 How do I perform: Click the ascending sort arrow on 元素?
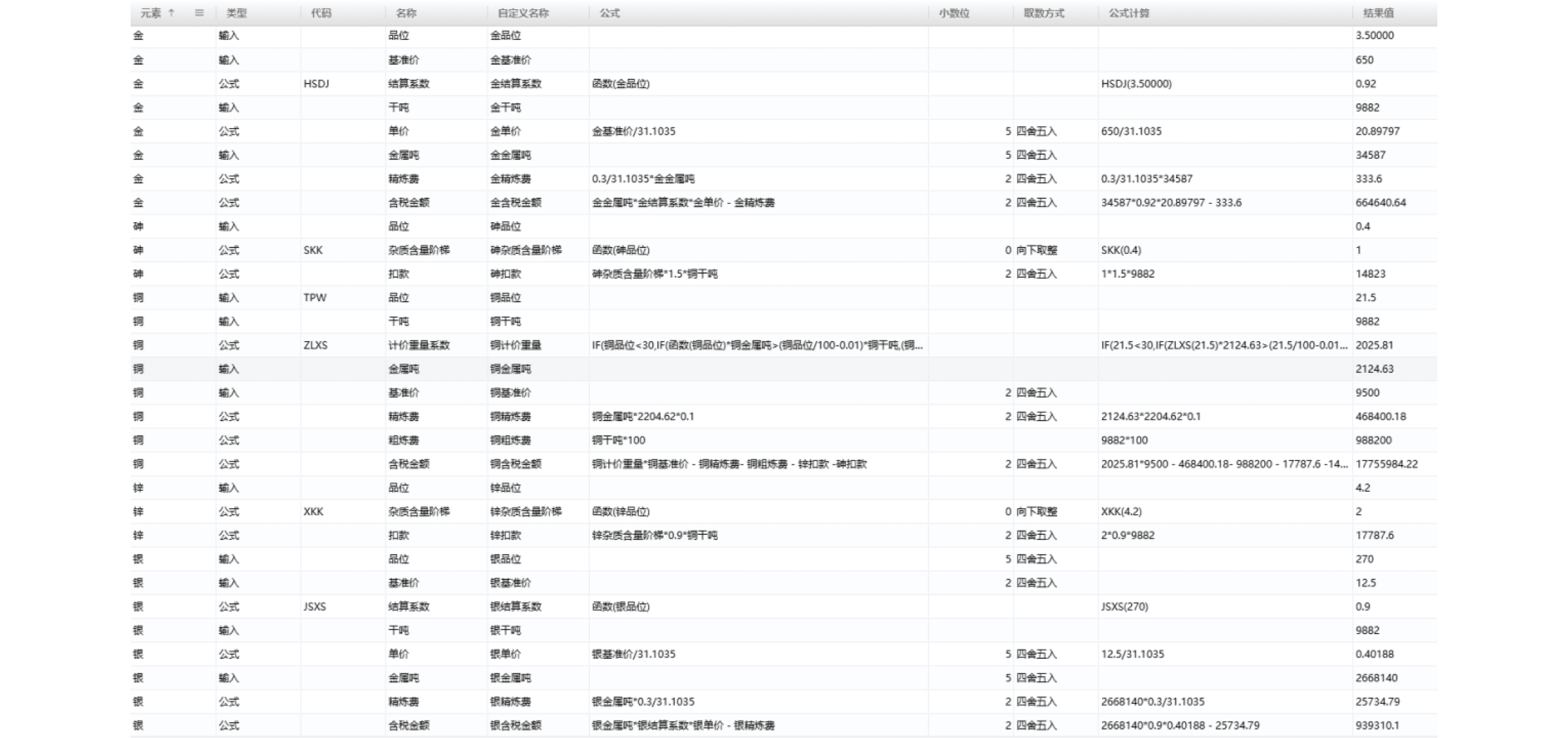pos(172,13)
